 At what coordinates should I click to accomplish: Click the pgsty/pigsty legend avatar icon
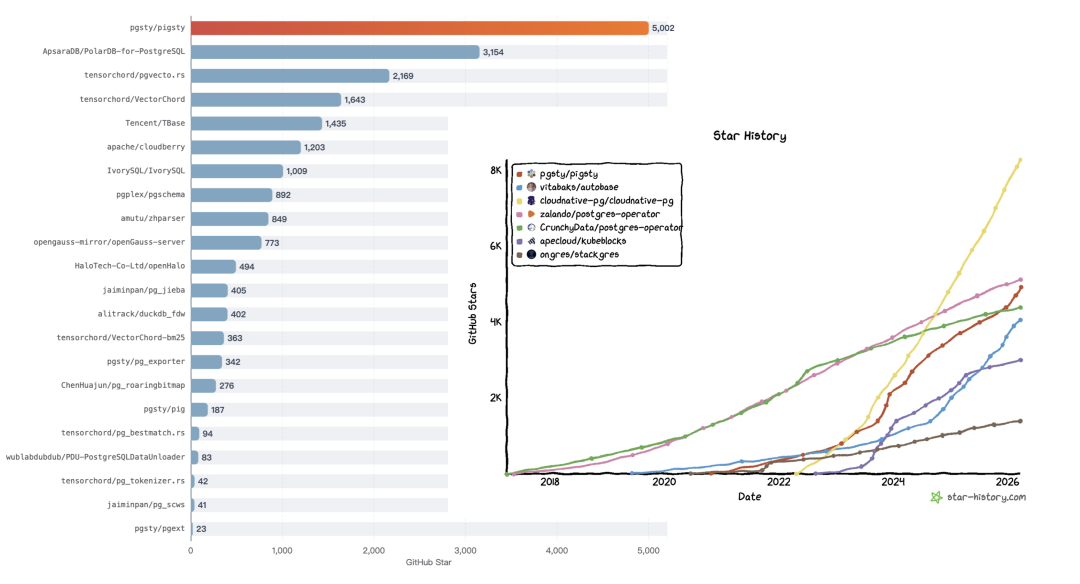tap(531, 174)
